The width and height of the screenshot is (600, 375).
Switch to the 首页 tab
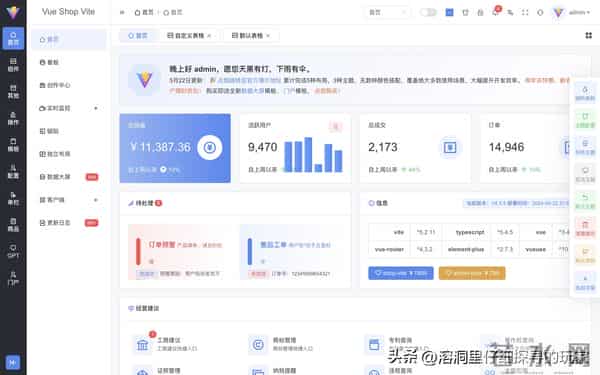138,36
